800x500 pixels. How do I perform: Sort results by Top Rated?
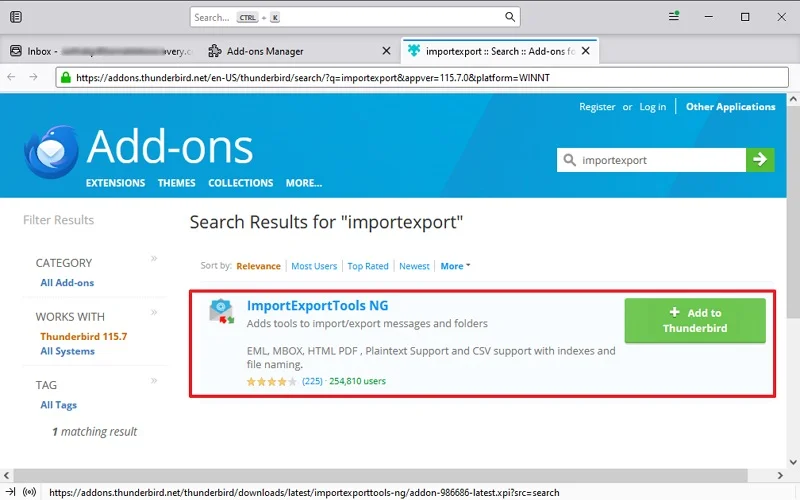[368, 266]
